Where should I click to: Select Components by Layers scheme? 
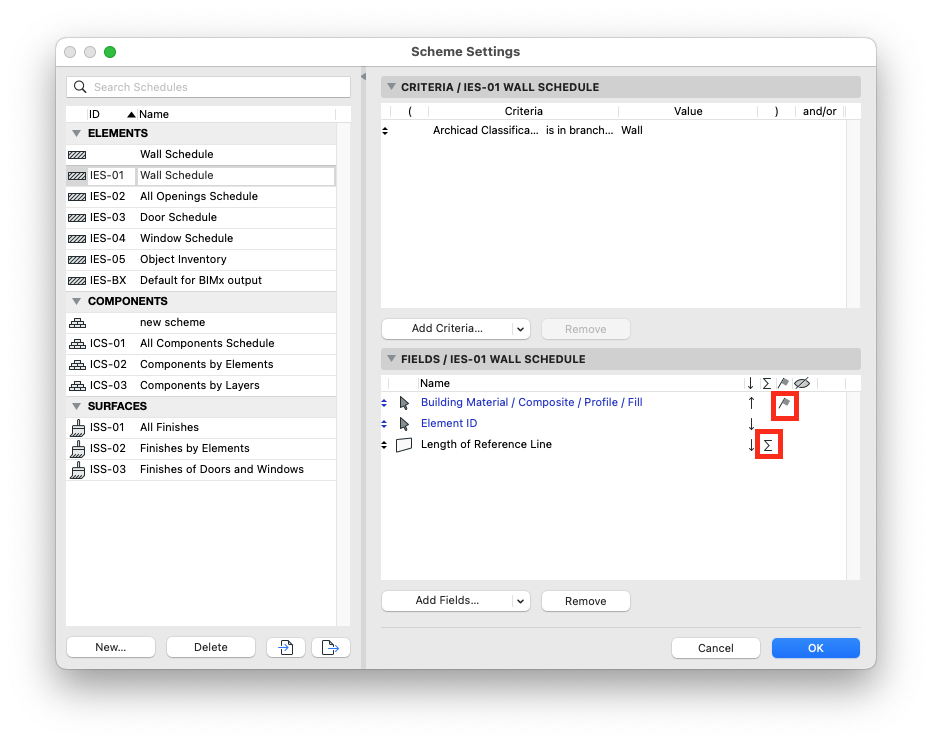click(x=201, y=385)
